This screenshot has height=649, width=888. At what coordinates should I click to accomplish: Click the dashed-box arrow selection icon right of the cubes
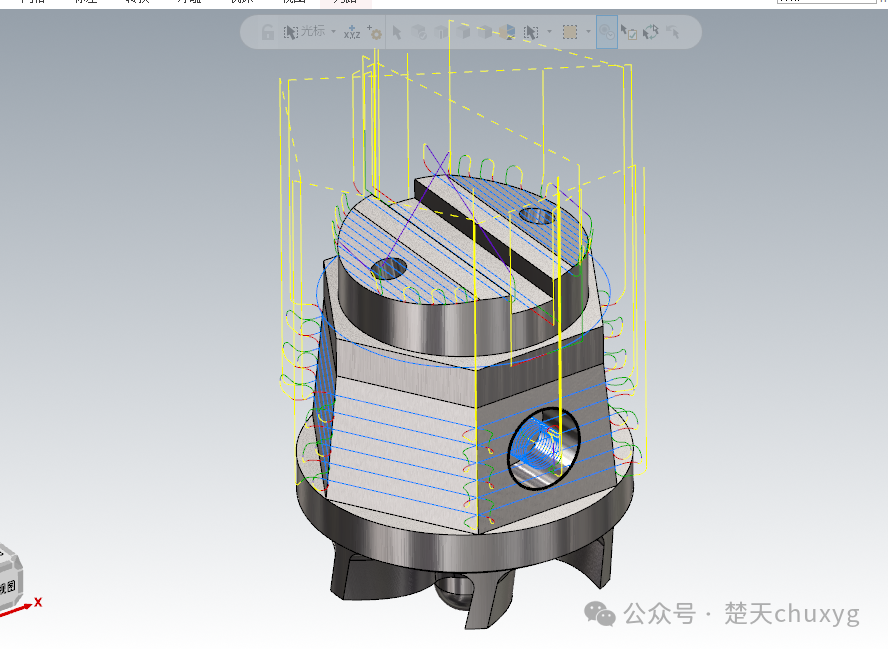[531, 32]
